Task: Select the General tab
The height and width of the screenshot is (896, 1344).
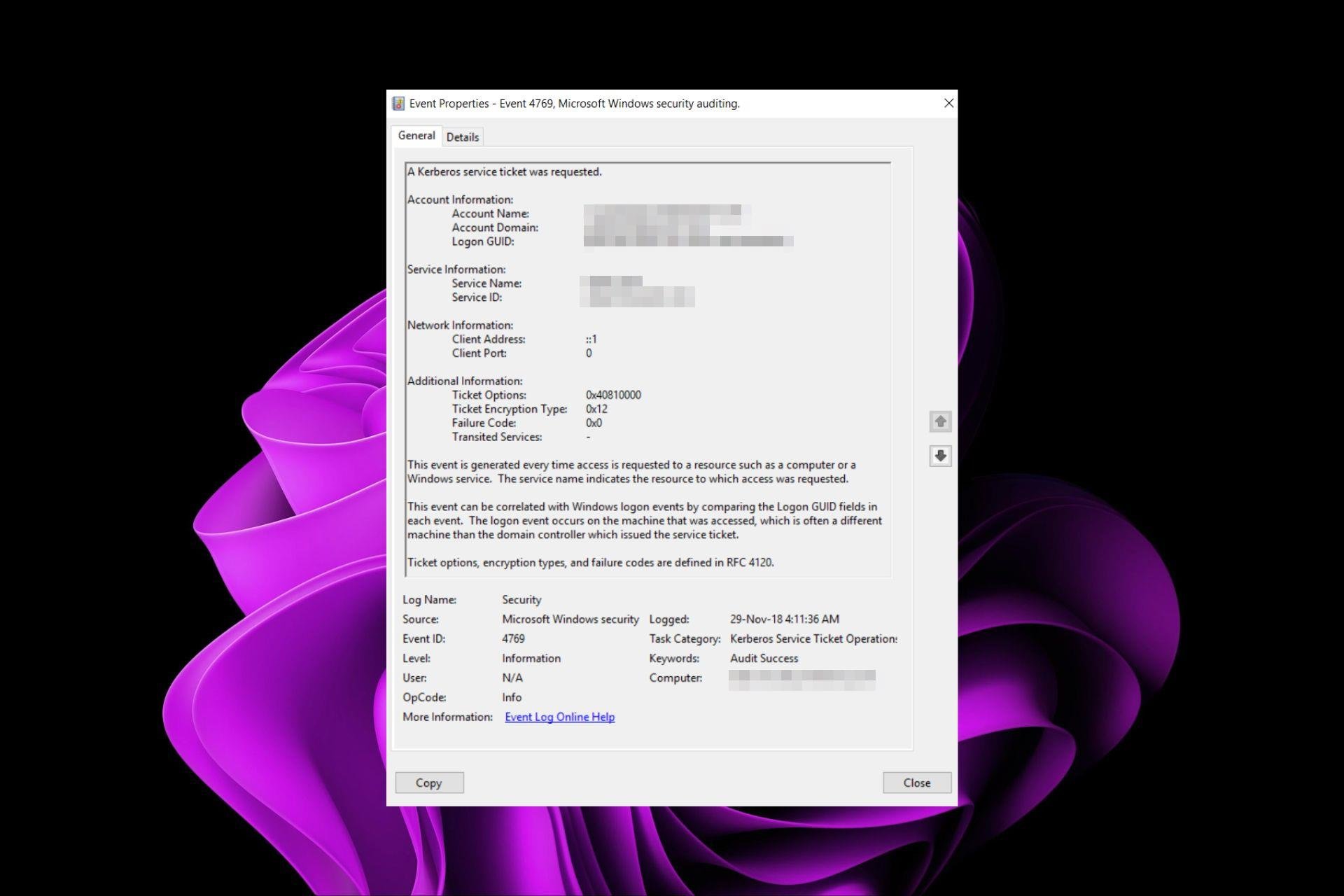Action: (x=416, y=136)
